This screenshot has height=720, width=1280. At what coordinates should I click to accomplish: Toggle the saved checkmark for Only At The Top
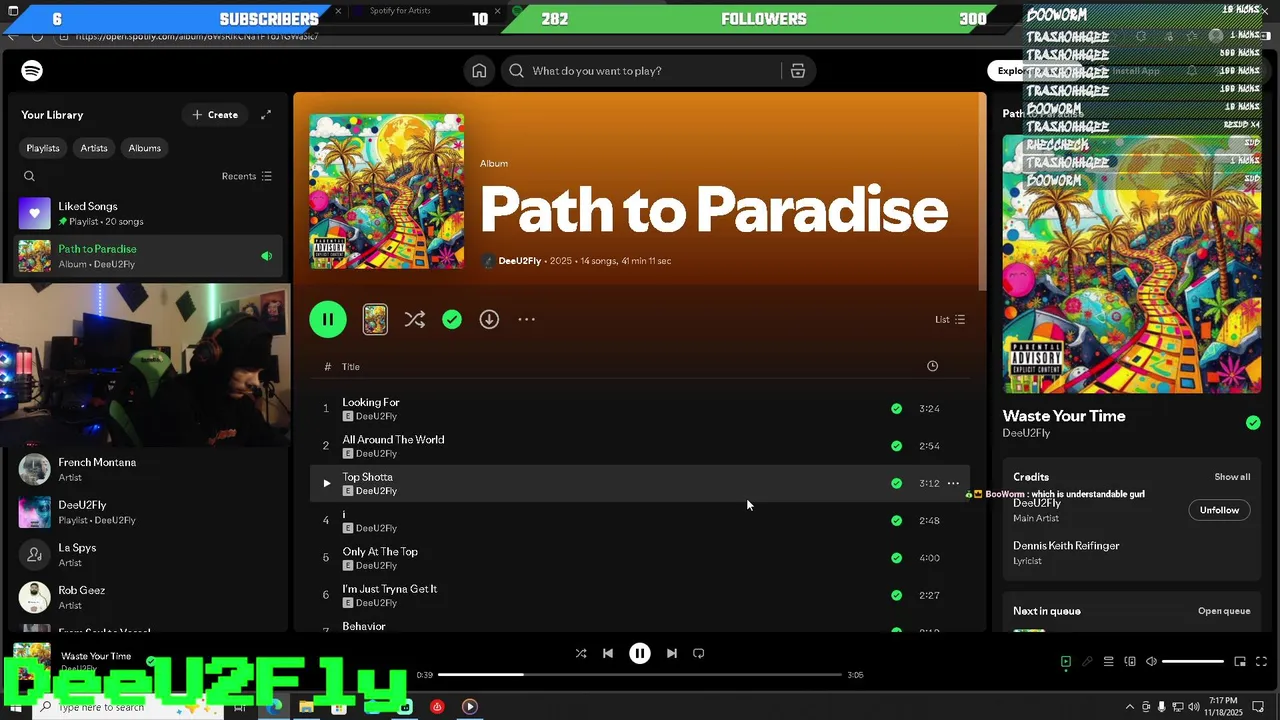tap(896, 558)
